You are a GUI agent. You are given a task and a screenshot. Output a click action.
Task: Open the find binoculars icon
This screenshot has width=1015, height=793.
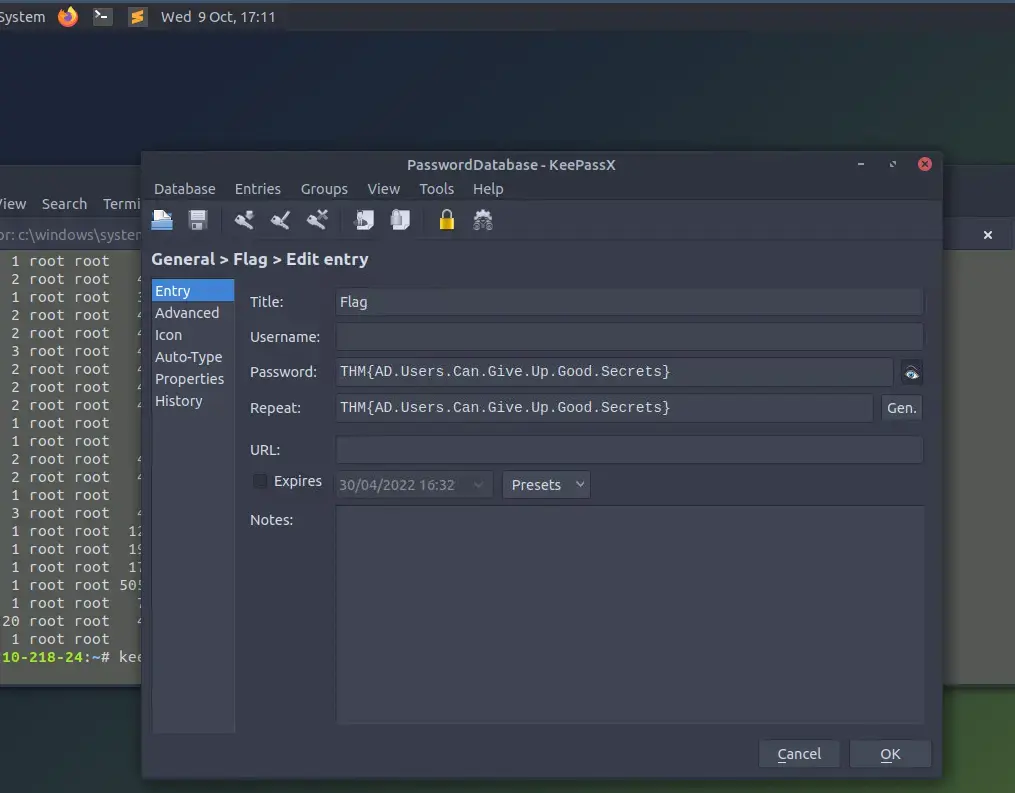(x=483, y=220)
